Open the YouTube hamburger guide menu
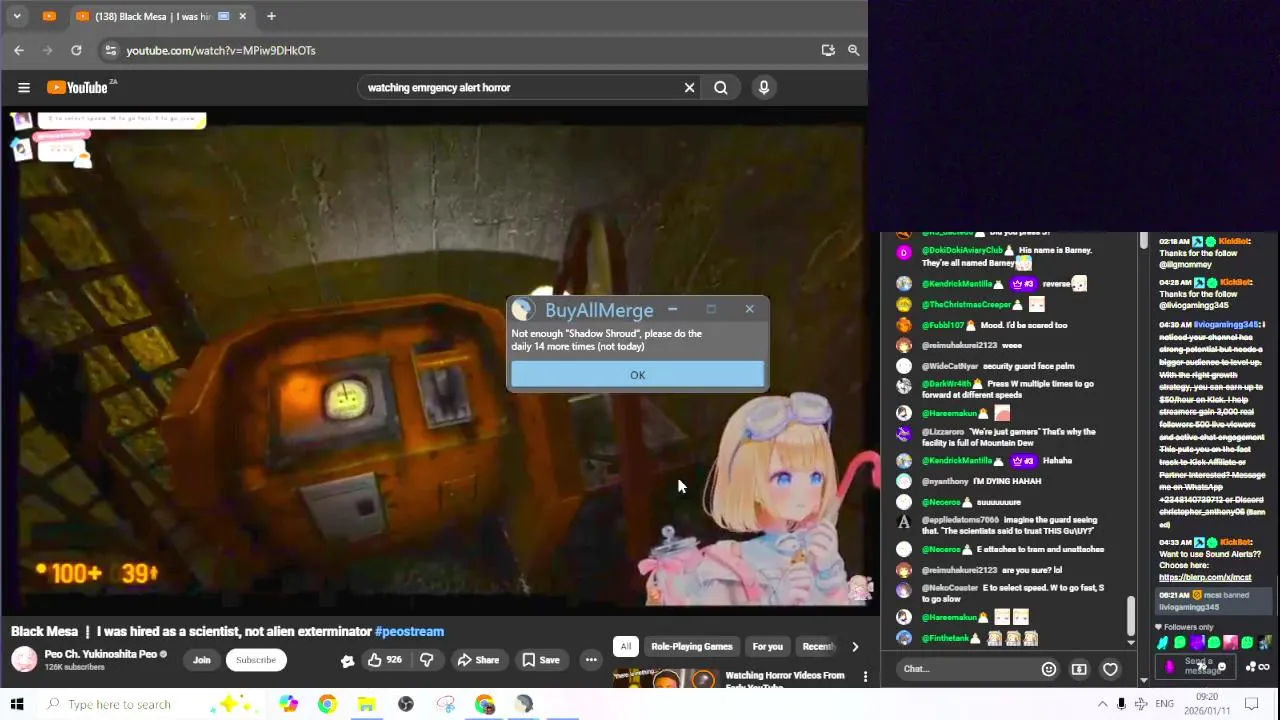 [24, 88]
